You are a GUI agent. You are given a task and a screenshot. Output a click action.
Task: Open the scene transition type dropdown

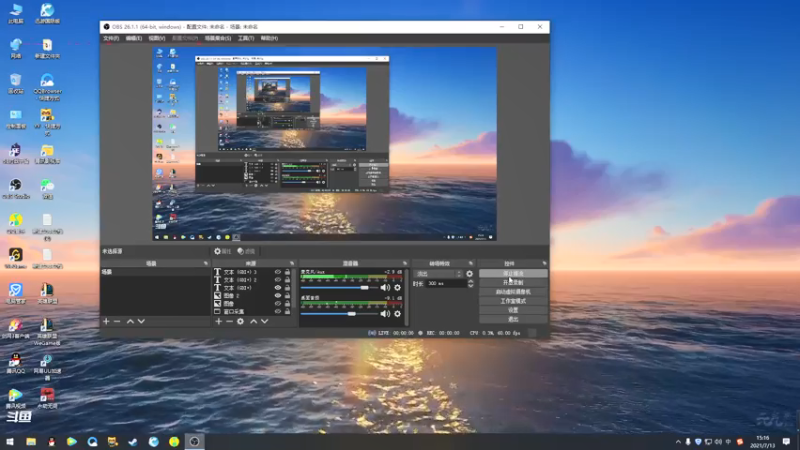click(x=437, y=273)
